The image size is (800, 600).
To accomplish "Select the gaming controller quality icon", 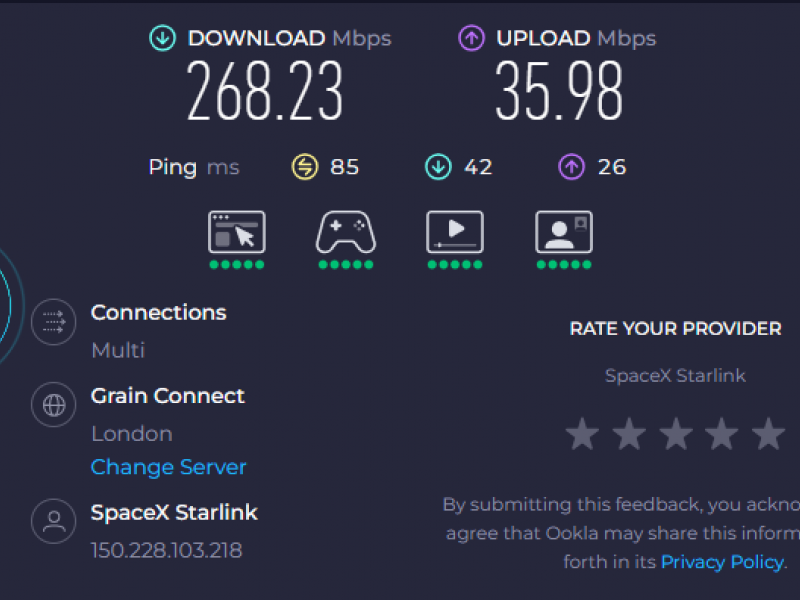I will (x=346, y=232).
